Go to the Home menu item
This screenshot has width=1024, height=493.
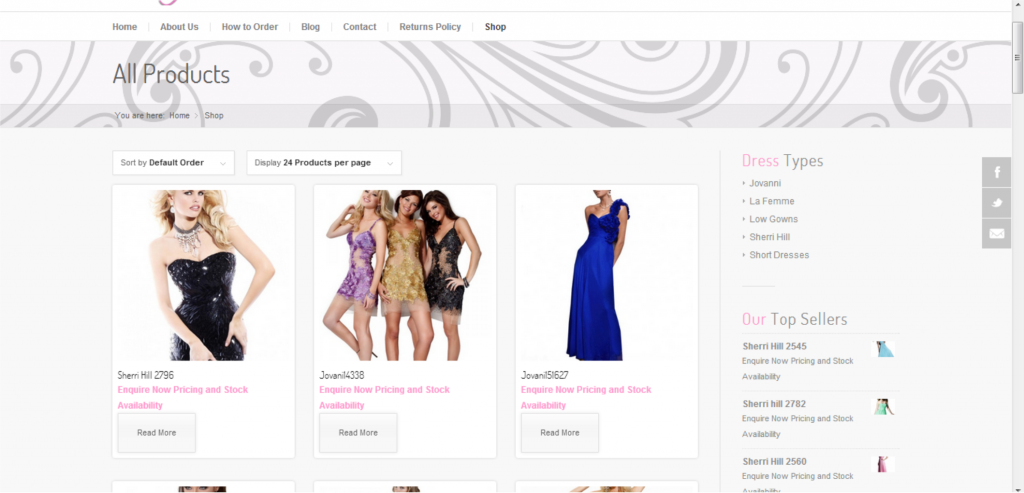(x=125, y=27)
